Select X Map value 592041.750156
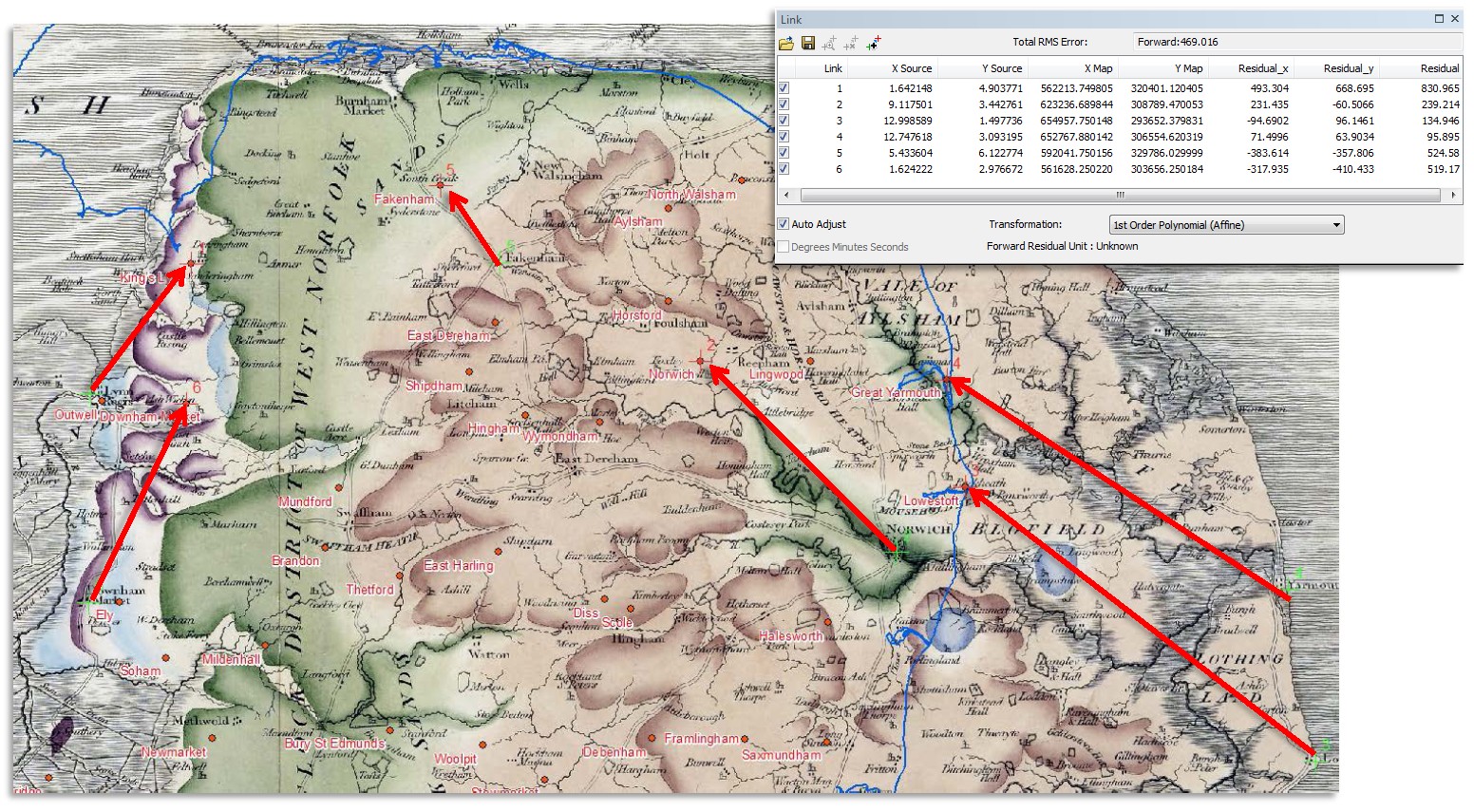The image size is (1474, 812). pos(1076,153)
